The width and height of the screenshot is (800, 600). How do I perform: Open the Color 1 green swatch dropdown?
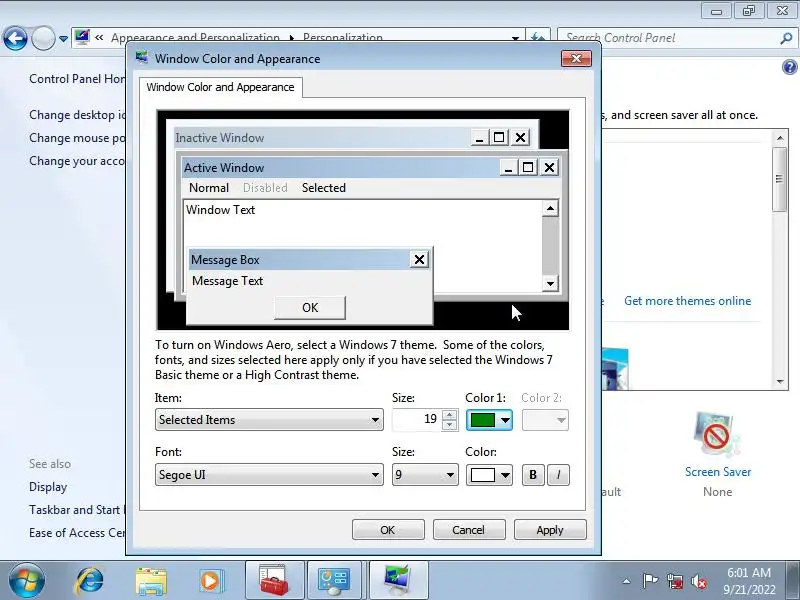489,420
